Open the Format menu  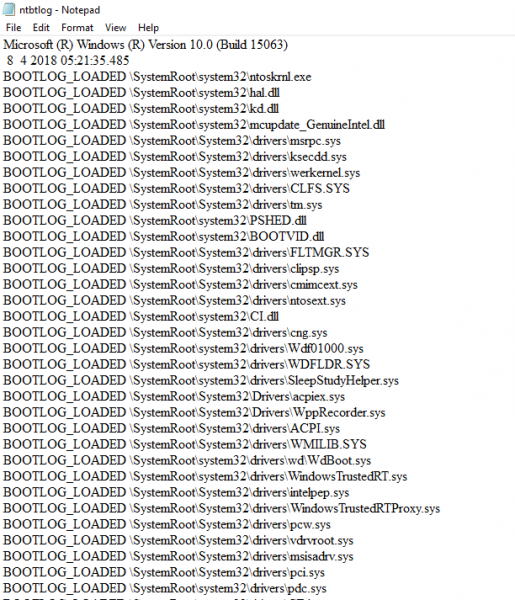coord(77,28)
